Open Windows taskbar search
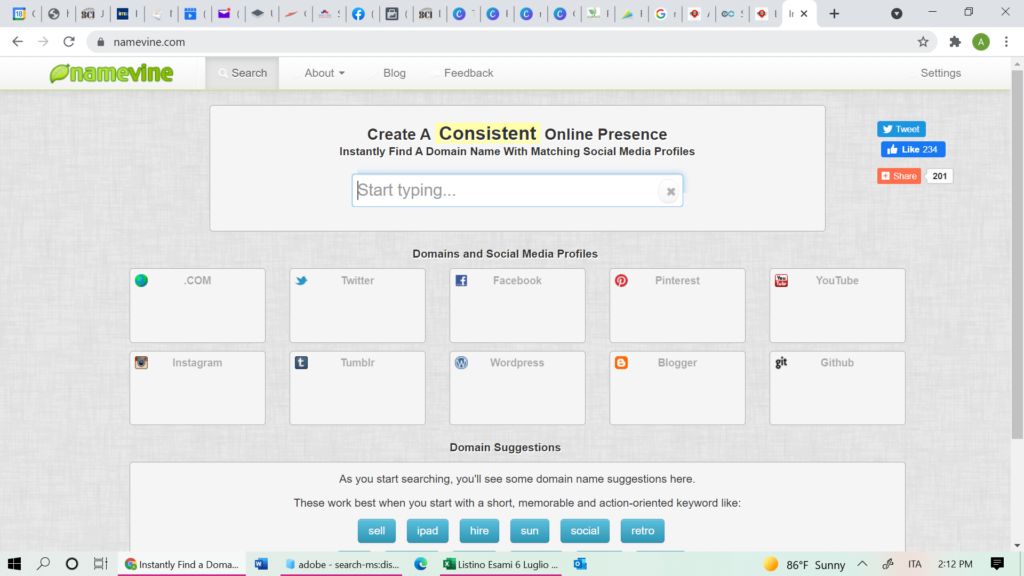 43,564
